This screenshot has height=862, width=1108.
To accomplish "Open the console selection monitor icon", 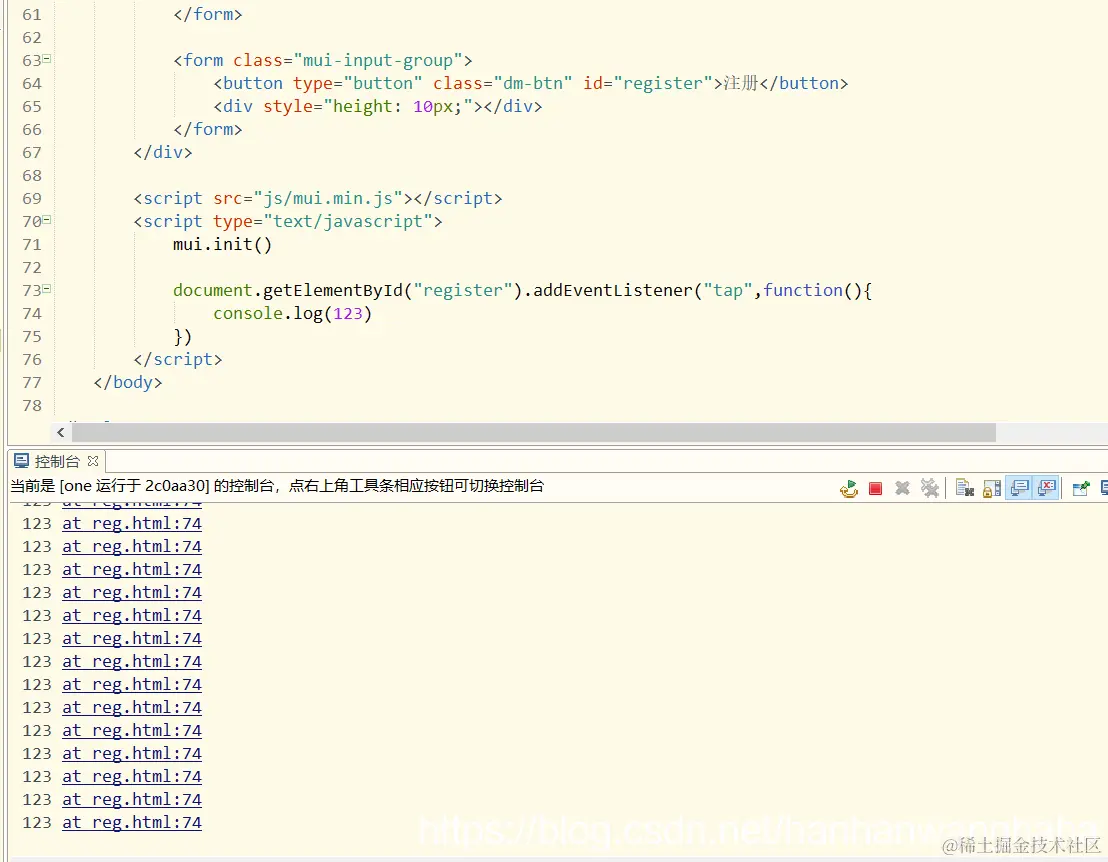I will pyautogui.click(x=1104, y=488).
